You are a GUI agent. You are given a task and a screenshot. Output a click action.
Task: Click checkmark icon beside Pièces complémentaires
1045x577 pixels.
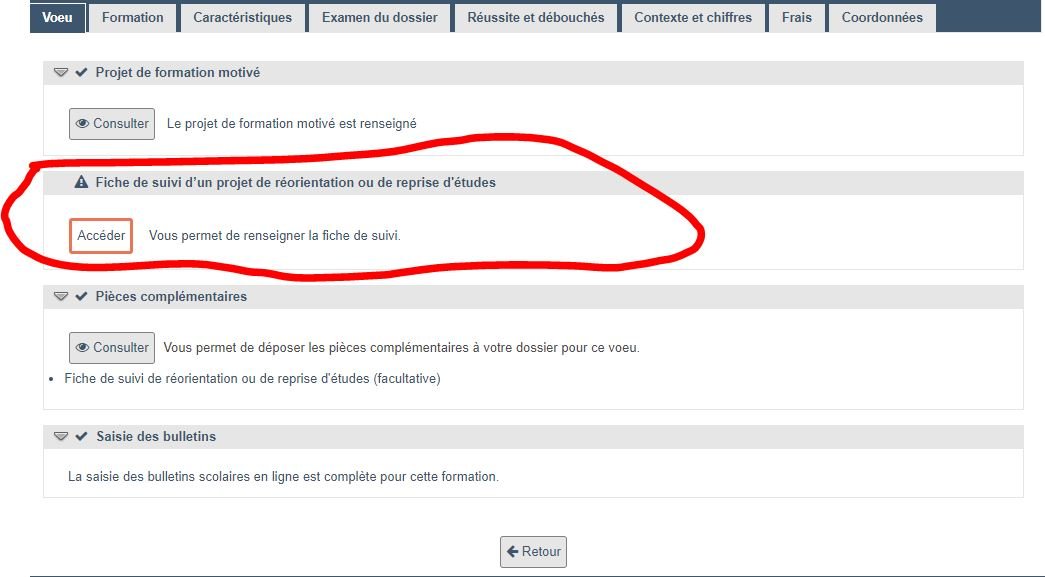pos(81,296)
